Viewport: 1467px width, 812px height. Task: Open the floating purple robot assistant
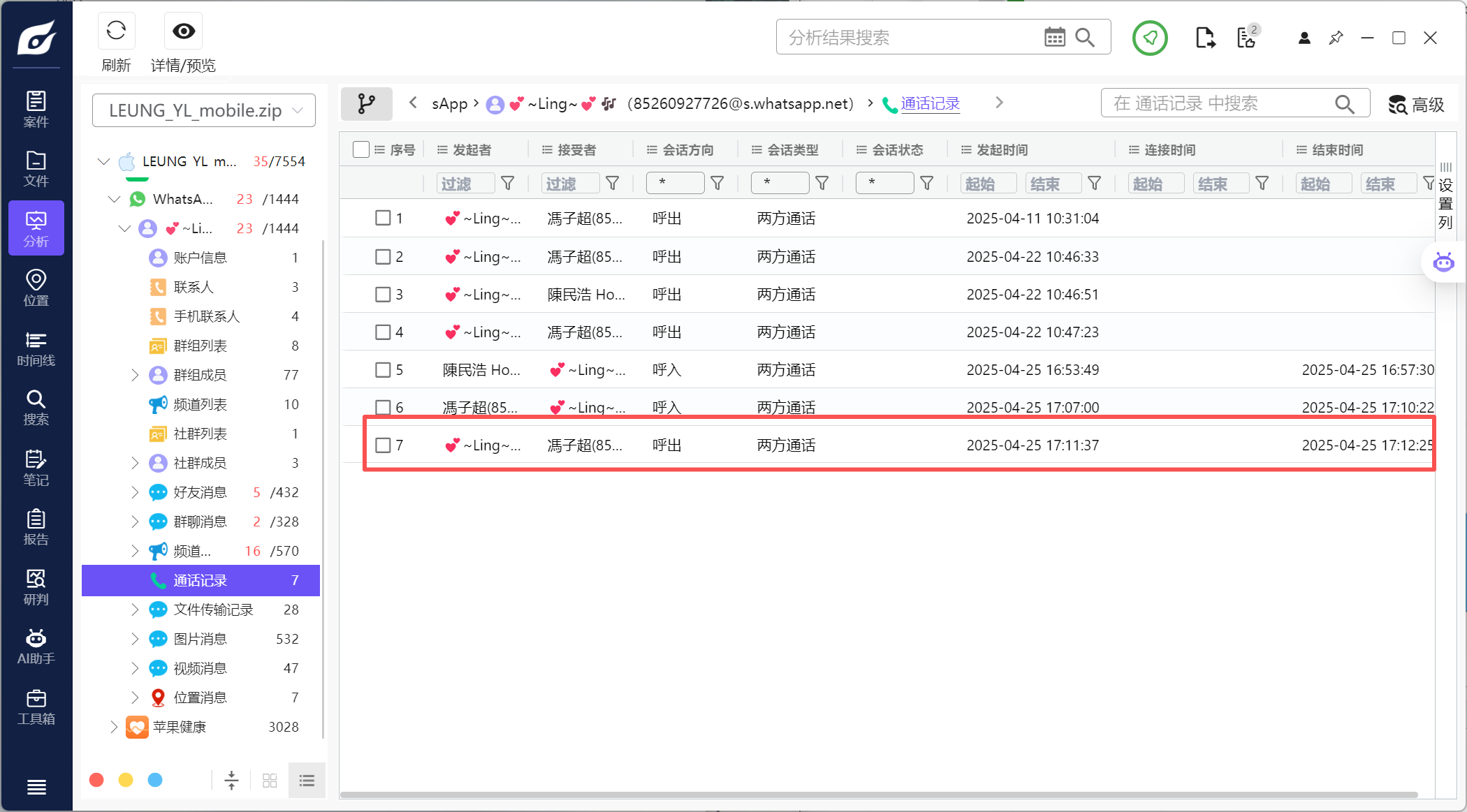1443,263
